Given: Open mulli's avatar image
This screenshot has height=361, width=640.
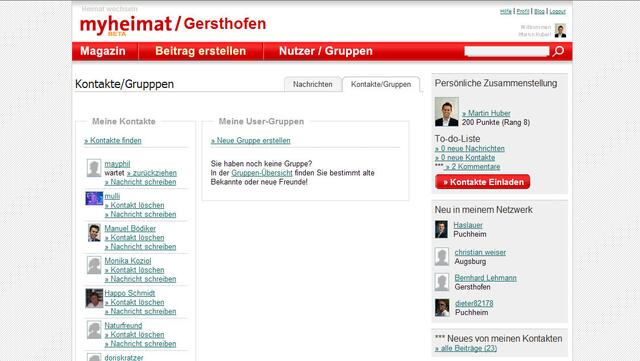Looking at the screenshot, I should coord(94,198).
